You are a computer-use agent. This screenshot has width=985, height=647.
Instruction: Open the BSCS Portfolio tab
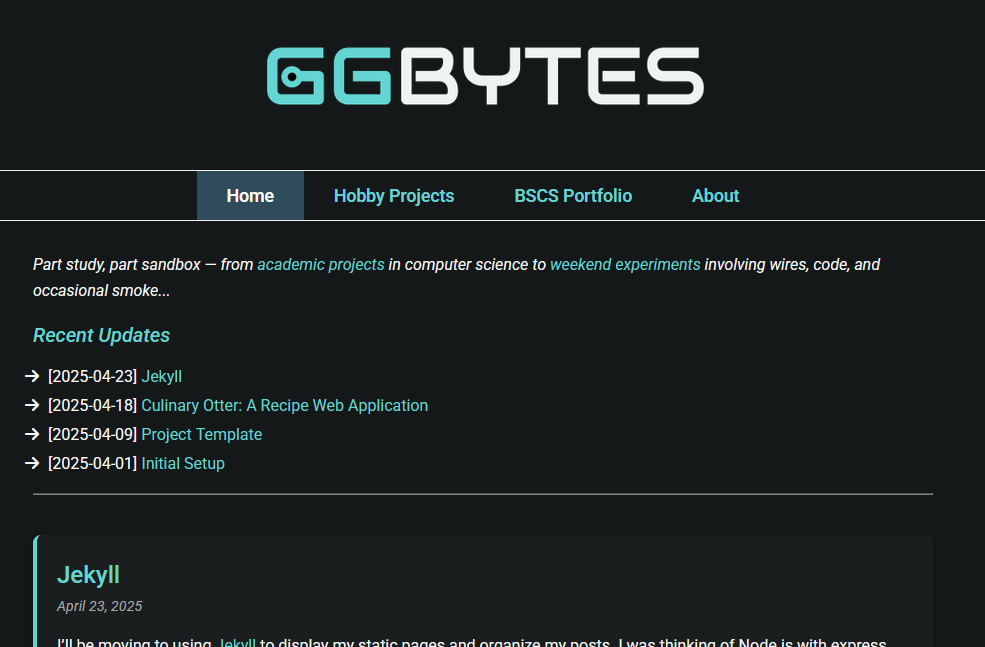click(573, 195)
